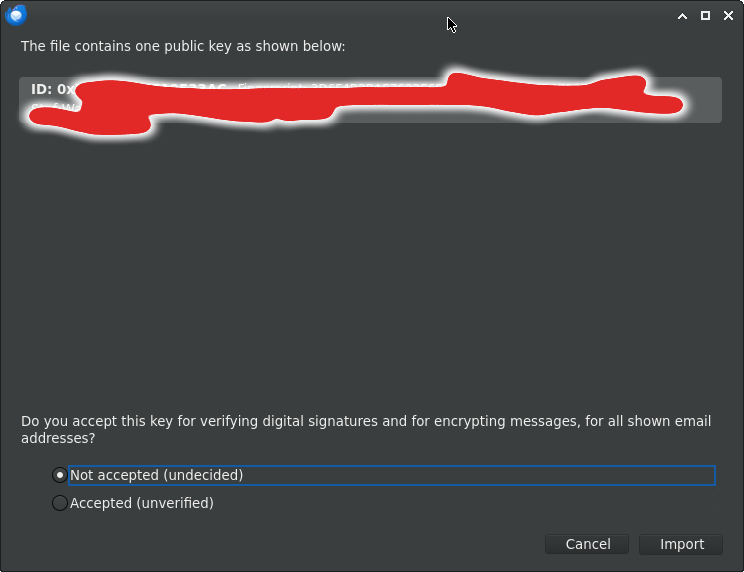Screen dimensions: 744x572
Task: Click the 'Accepted (unverified)' label text
Action: point(141,503)
